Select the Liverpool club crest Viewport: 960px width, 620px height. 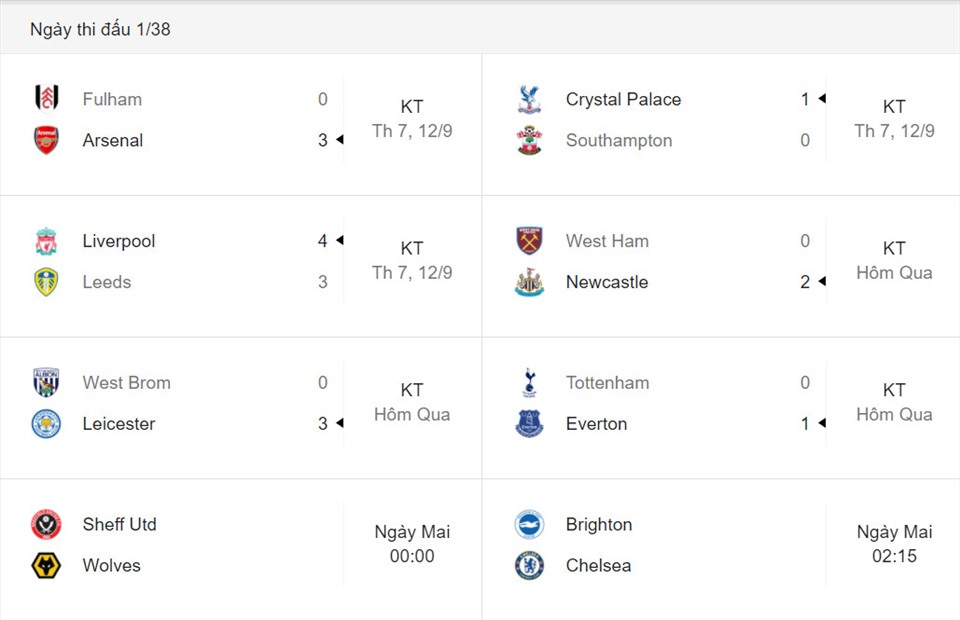(x=47, y=241)
